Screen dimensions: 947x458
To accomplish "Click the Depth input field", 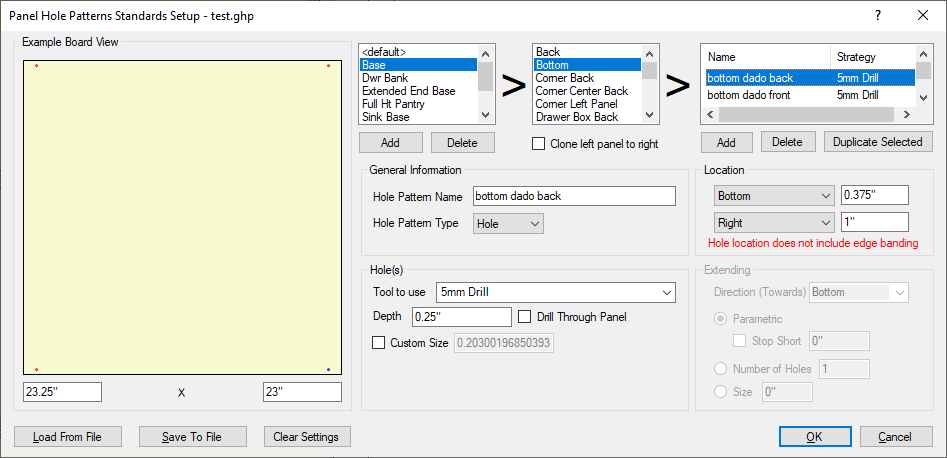I will (x=461, y=317).
